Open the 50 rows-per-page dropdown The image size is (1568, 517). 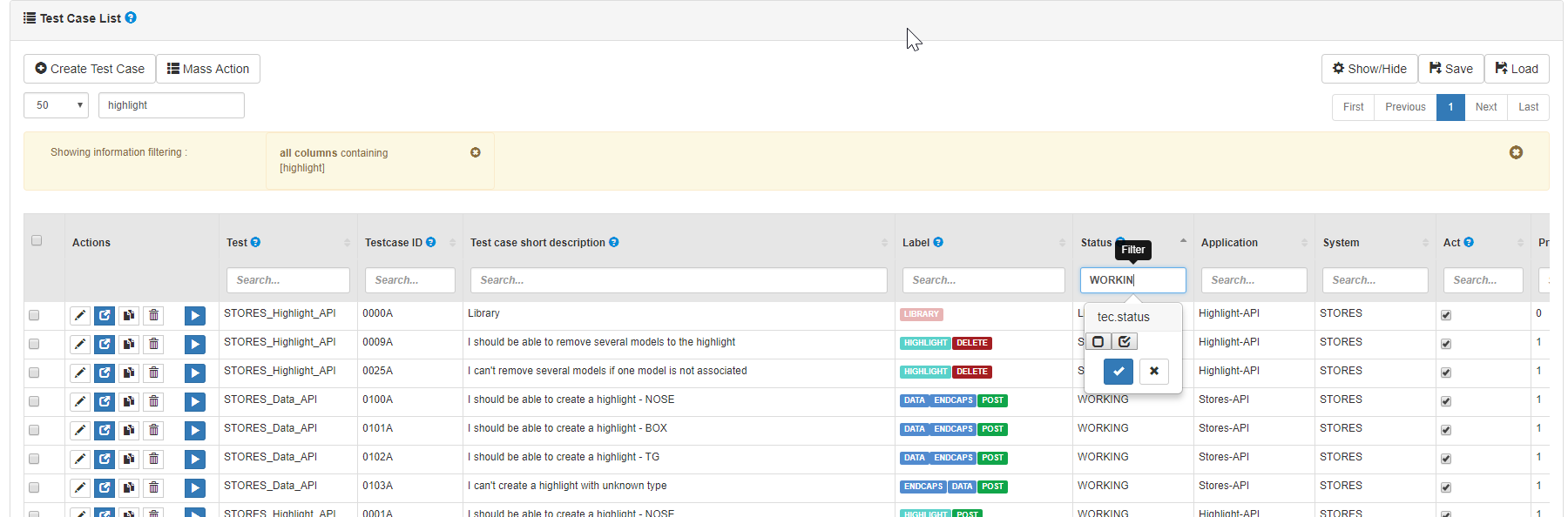57,105
